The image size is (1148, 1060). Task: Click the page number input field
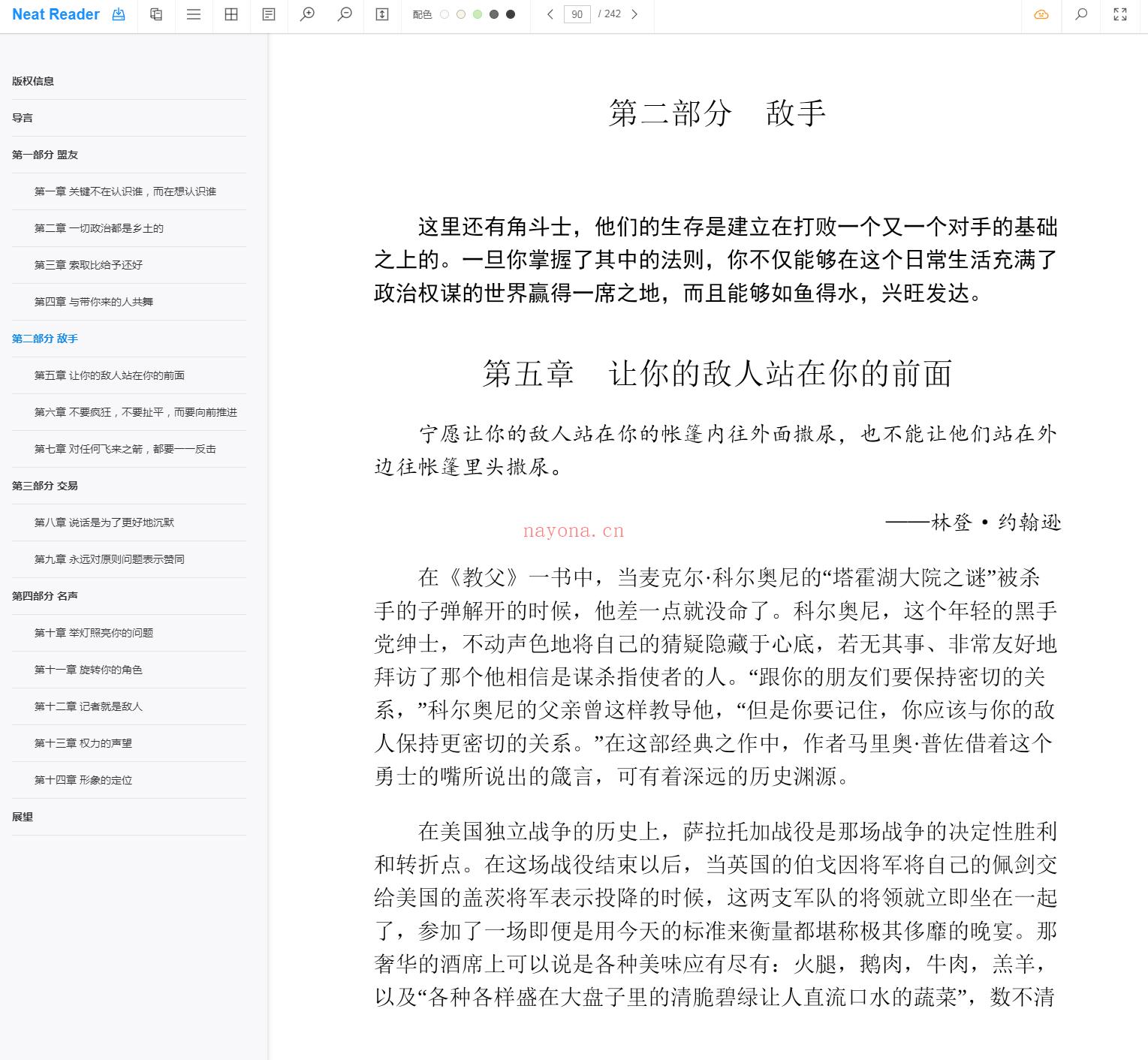(577, 14)
